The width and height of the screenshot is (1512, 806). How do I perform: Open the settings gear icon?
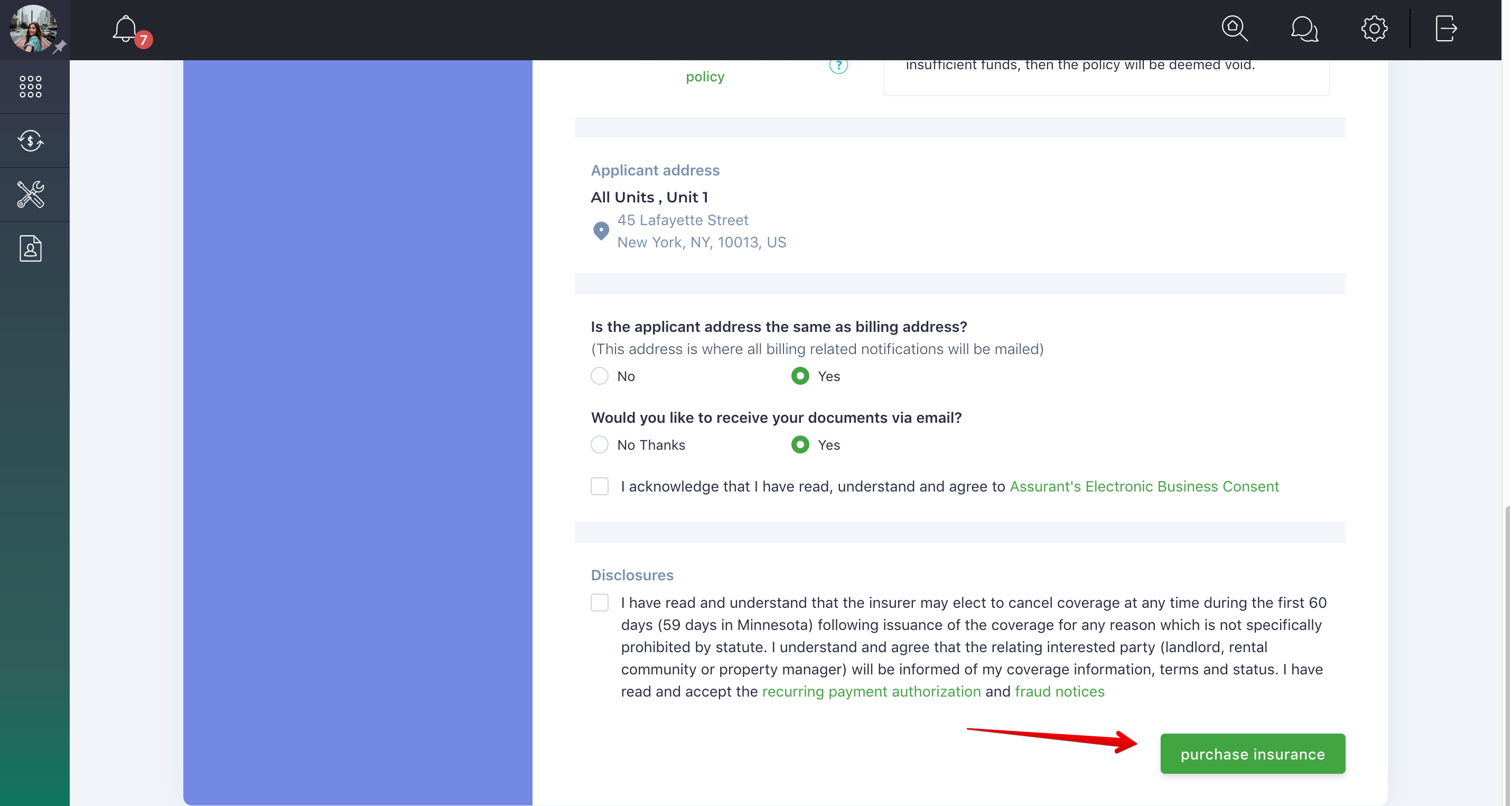click(1374, 28)
